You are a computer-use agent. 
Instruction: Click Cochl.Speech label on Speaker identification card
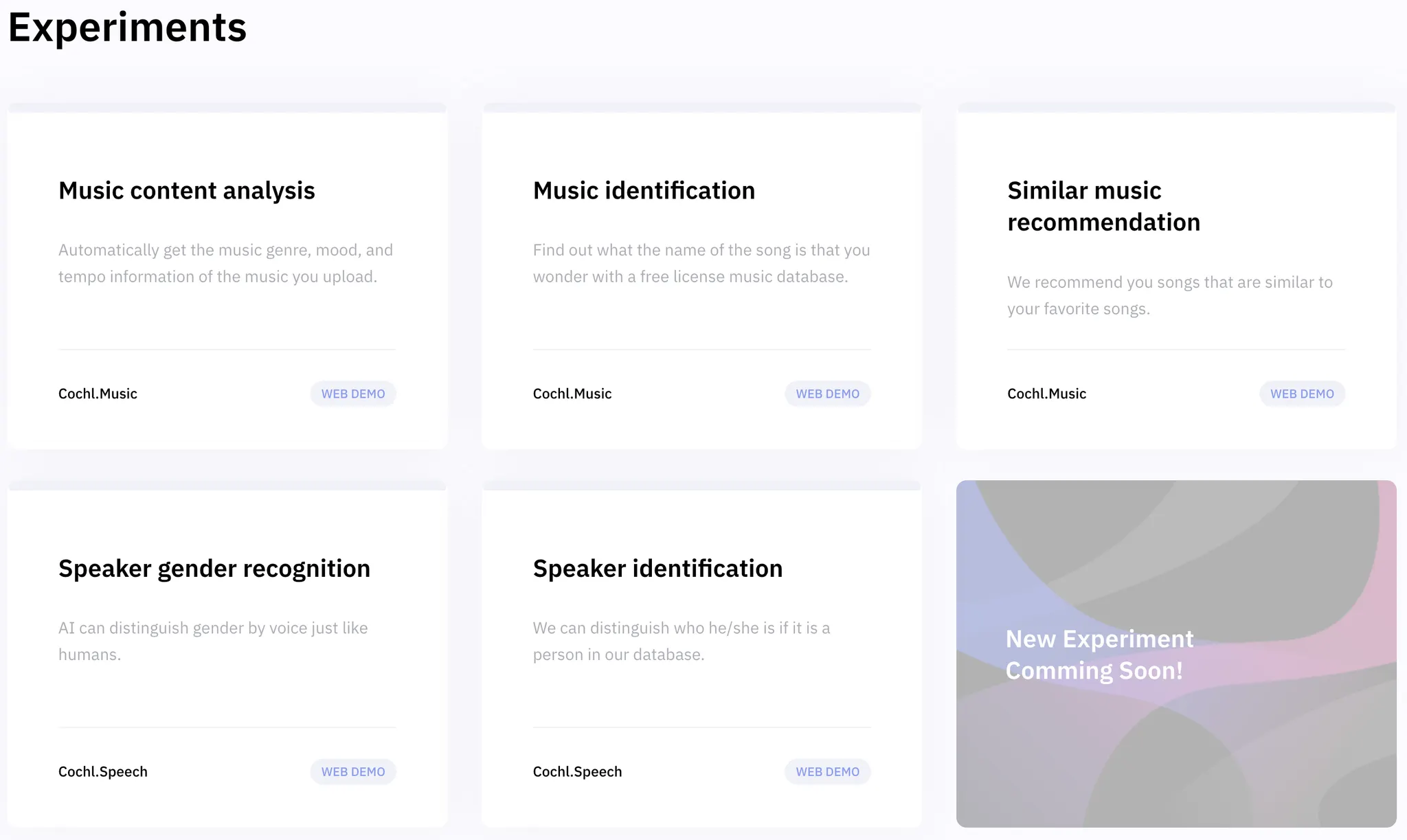(577, 771)
